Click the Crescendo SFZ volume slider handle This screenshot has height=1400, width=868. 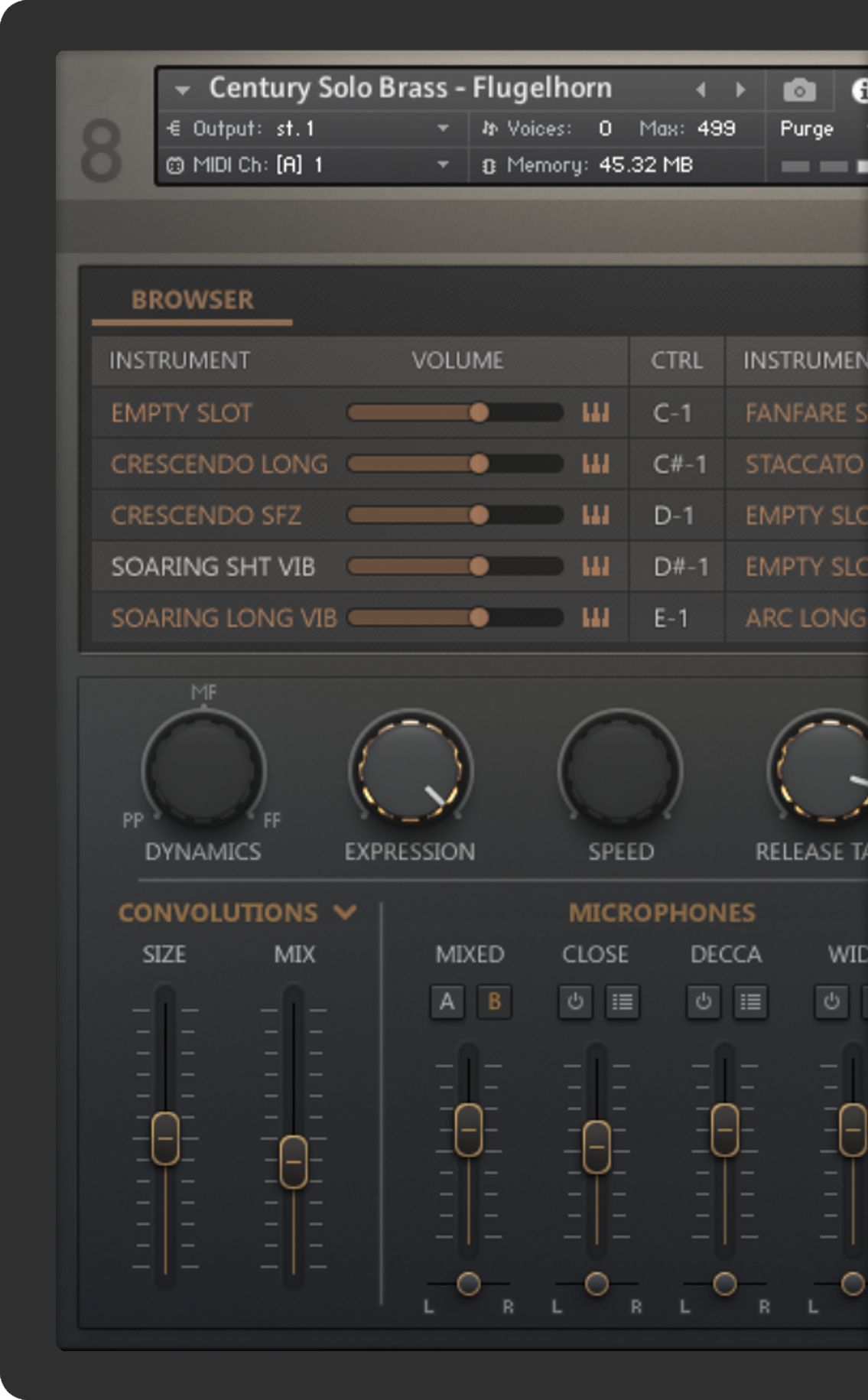click(x=479, y=516)
